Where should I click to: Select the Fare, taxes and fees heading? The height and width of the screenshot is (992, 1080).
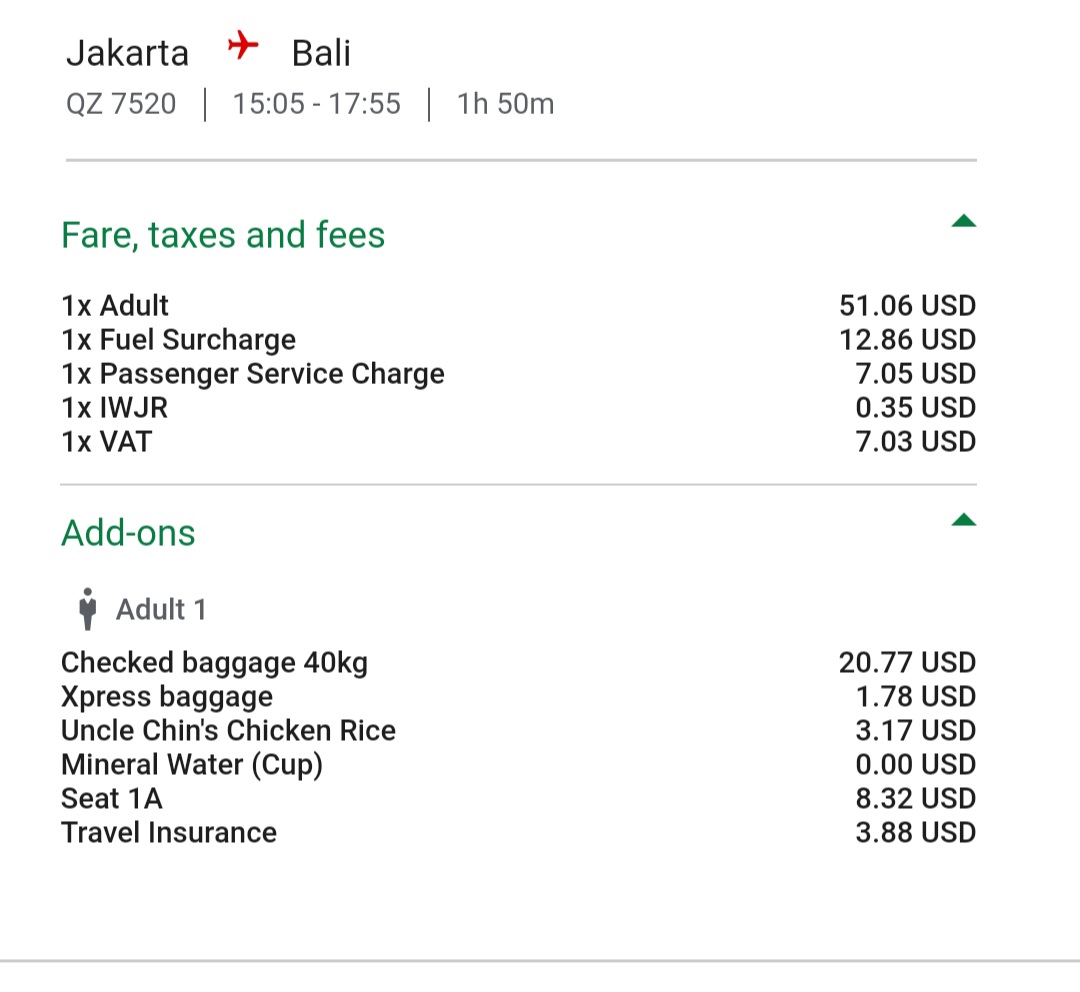(x=223, y=235)
